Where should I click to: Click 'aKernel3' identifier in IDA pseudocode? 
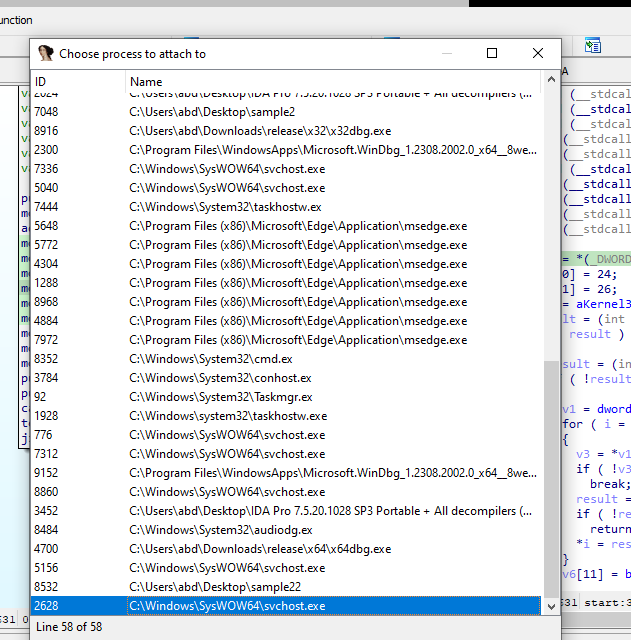pyautogui.click(x=603, y=304)
